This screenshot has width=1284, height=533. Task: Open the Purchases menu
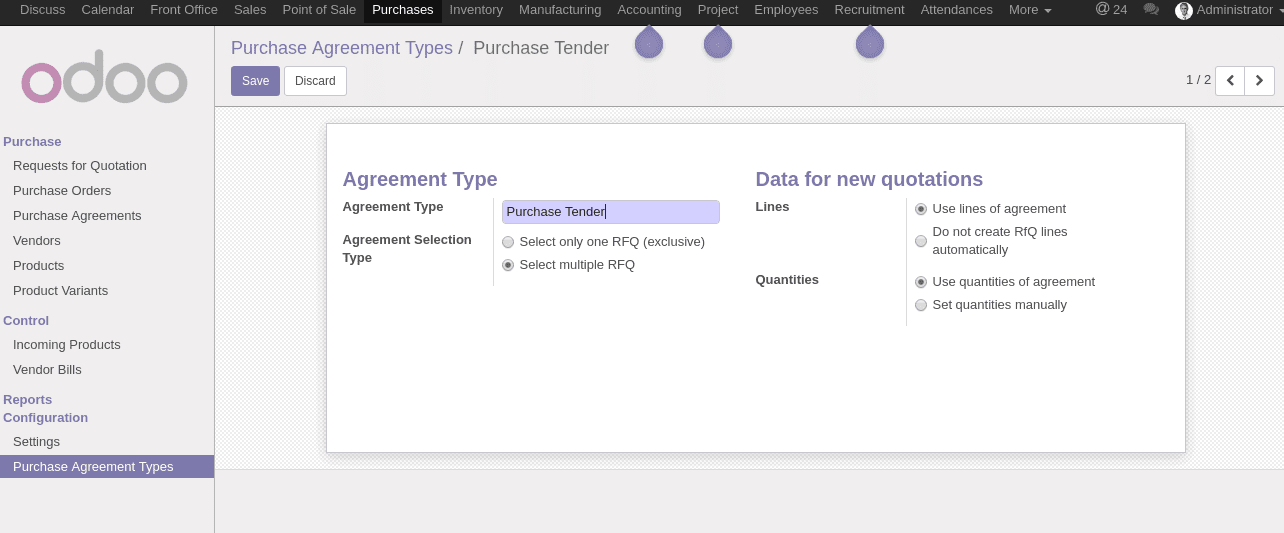403,10
